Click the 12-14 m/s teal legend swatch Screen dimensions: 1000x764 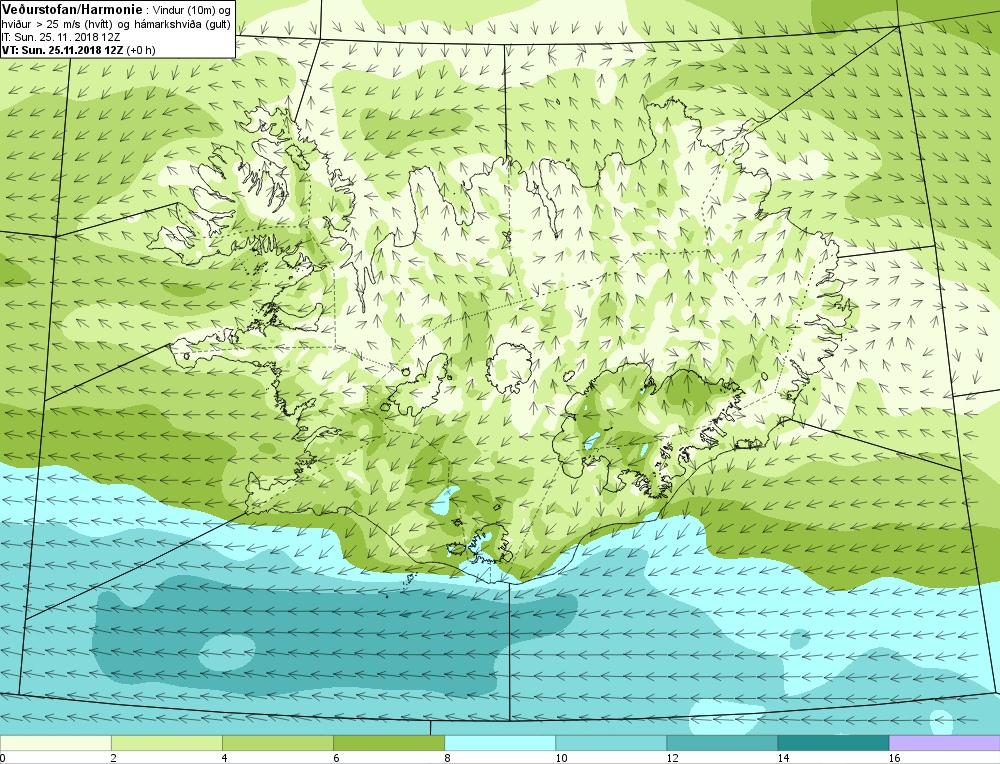[721, 743]
